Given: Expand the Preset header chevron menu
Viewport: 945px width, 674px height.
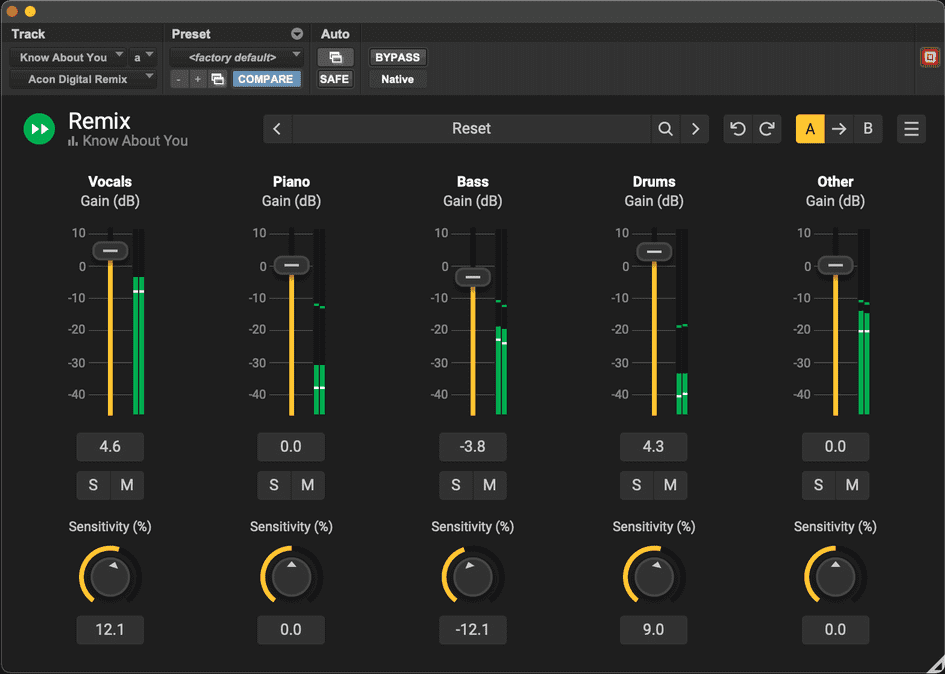Looking at the screenshot, I should (297, 33).
